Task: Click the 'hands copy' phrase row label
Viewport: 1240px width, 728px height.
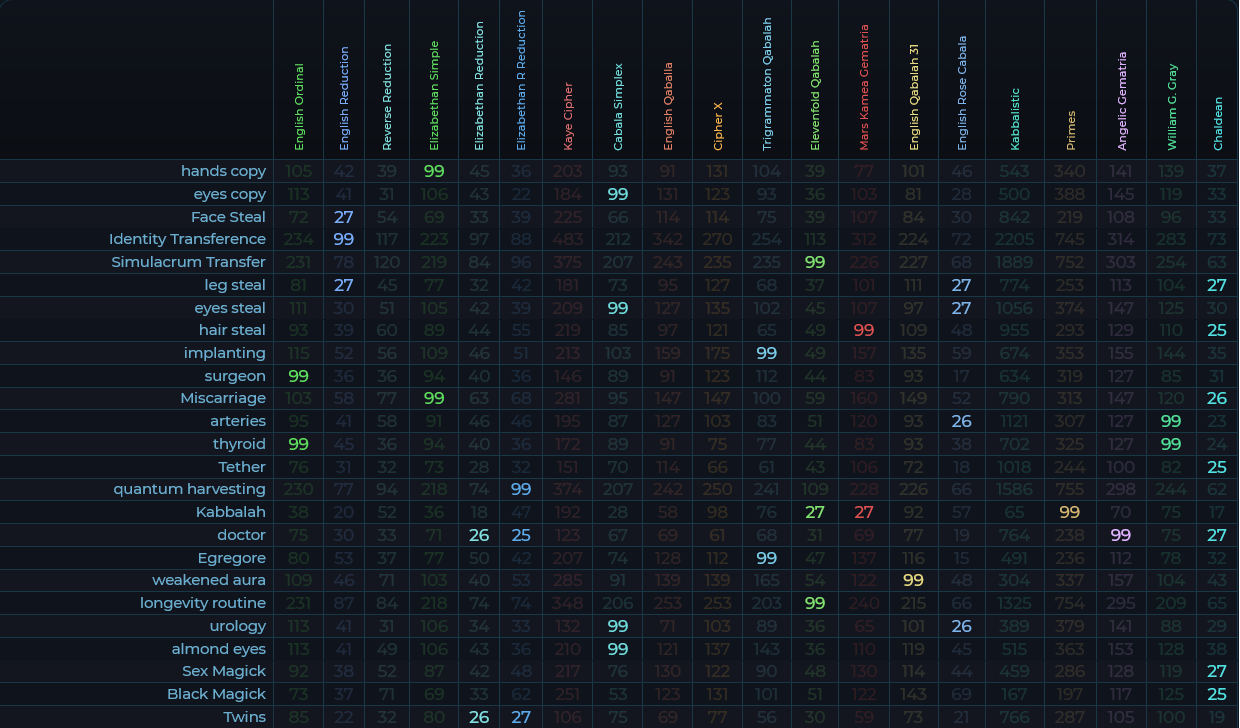Action: coord(223,171)
